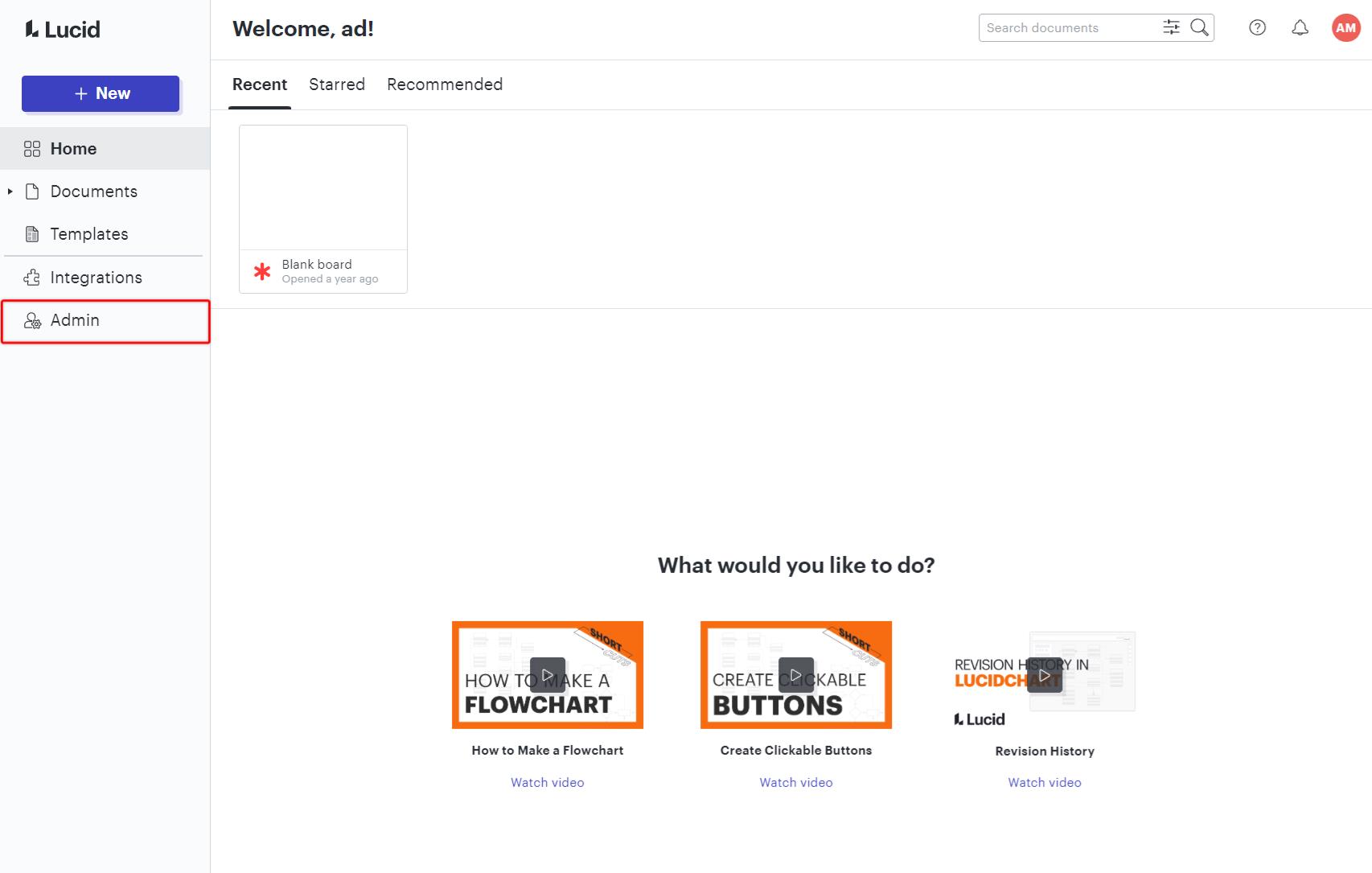The width and height of the screenshot is (1372, 873).
Task: Open the Admin panel icon
Action: 32,320
